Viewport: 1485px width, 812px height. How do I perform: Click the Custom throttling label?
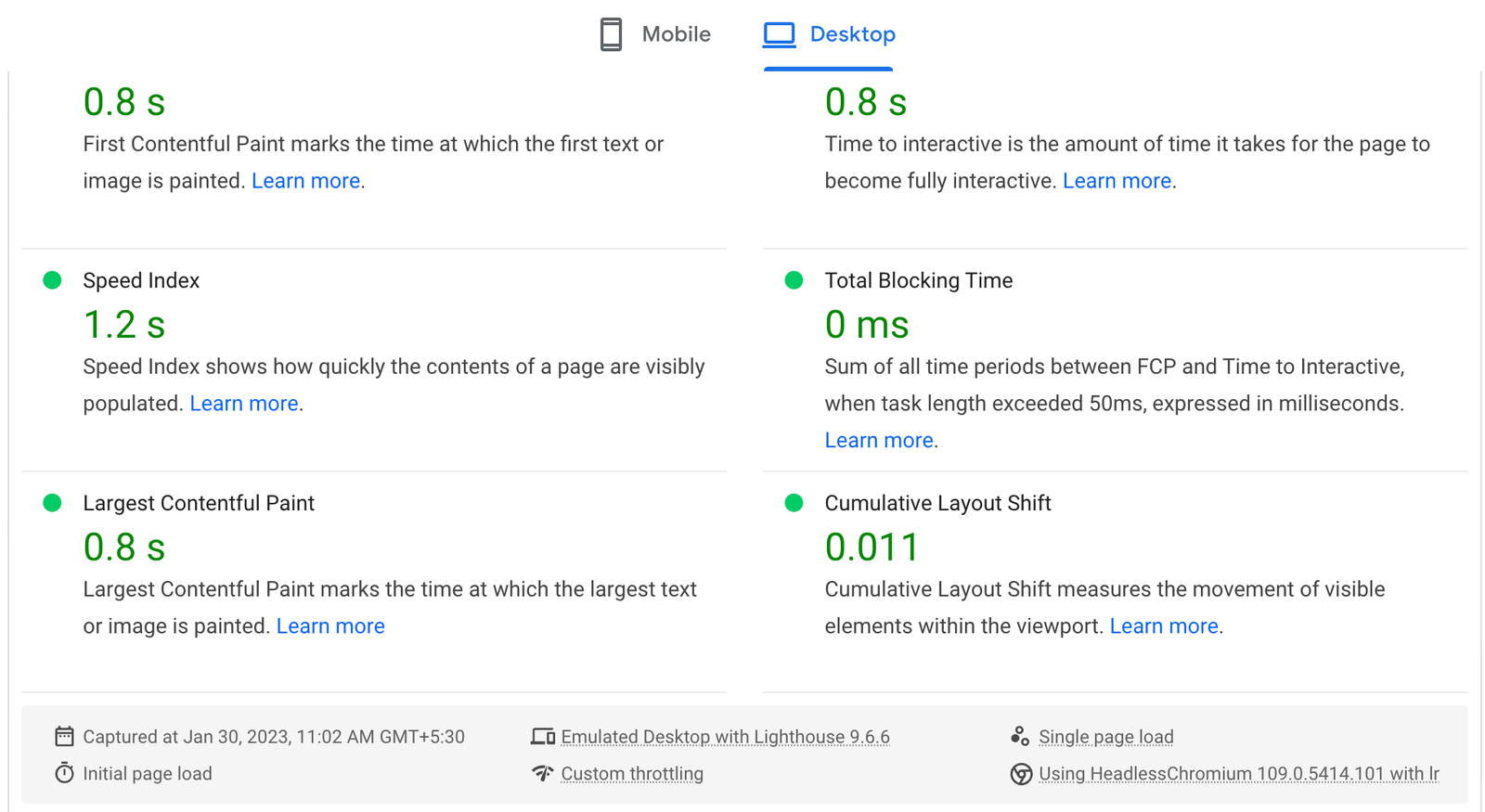pyautogui.click(x=632, y=774)
